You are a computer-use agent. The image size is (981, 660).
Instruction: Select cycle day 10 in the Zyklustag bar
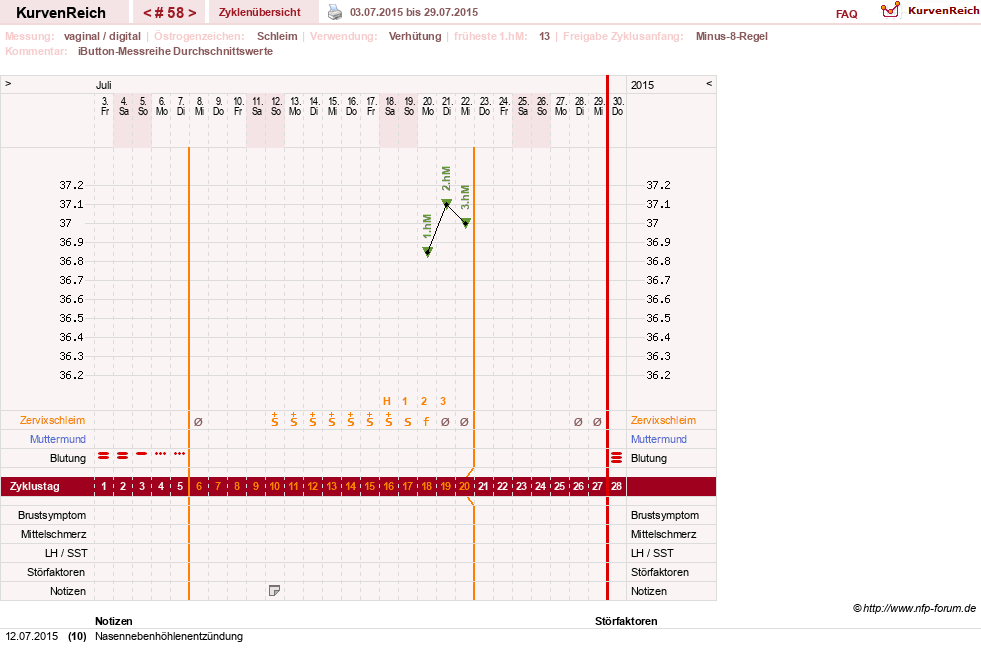tap(275, 486)
